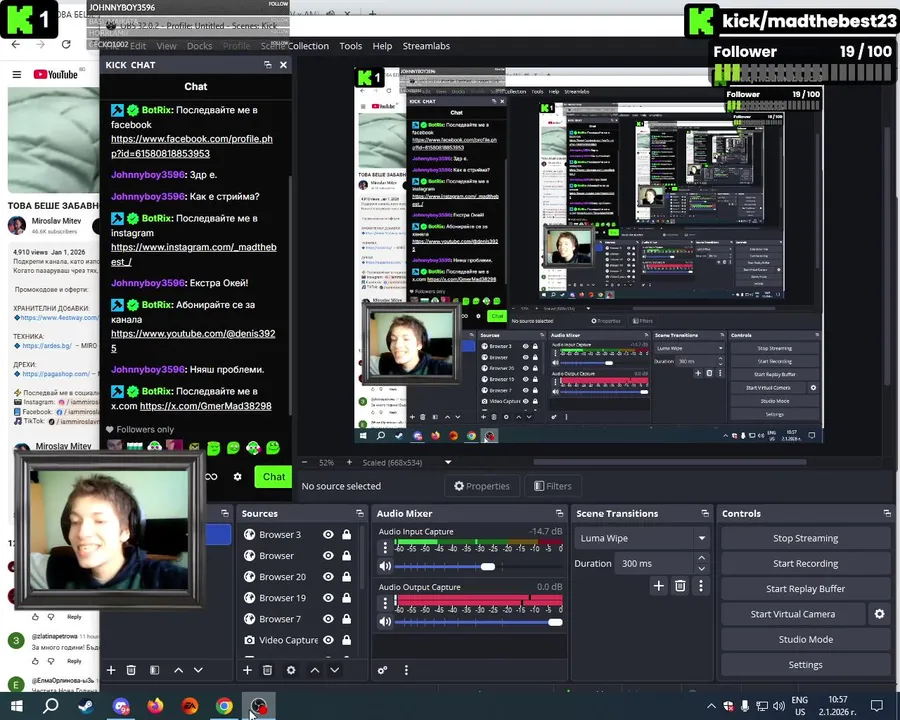Viewport: 900px width, 720px height.
Task: Open Steam from the taskbar
Action: 86,706
